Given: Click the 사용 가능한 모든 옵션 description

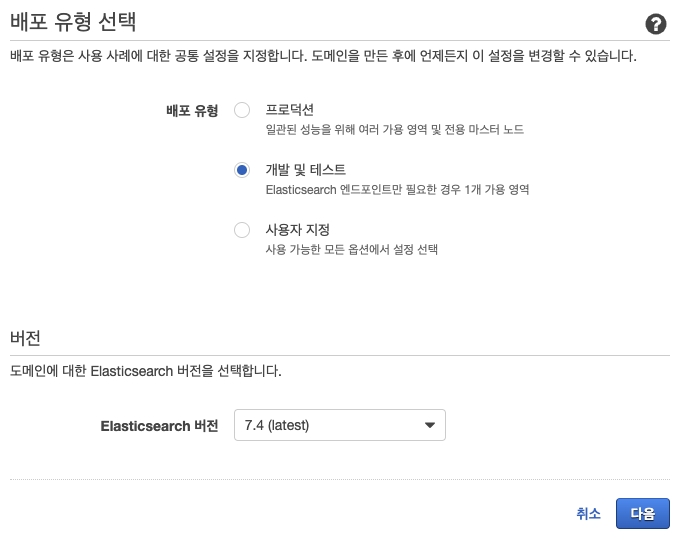Looking at the screenshot, I should point(351,249).
